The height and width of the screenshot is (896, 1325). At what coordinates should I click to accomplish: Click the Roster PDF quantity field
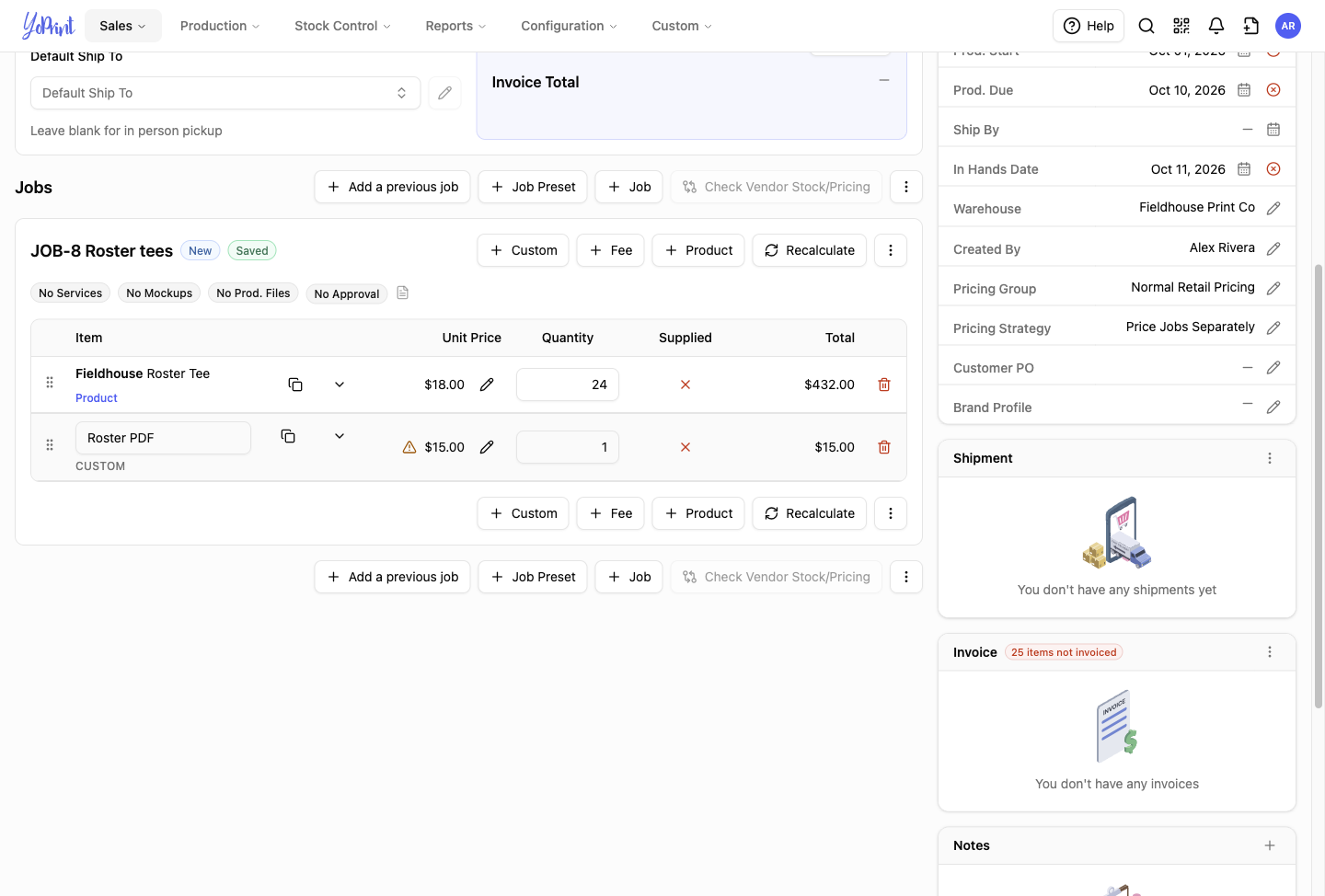(568, 447)
